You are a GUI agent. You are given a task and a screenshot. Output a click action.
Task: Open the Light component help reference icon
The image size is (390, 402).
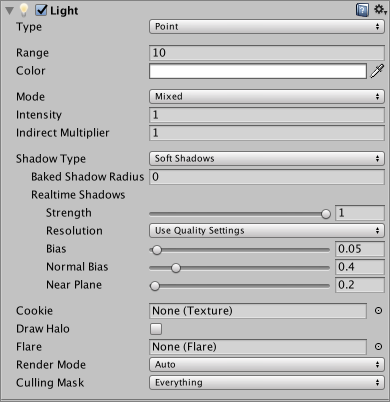362,10
